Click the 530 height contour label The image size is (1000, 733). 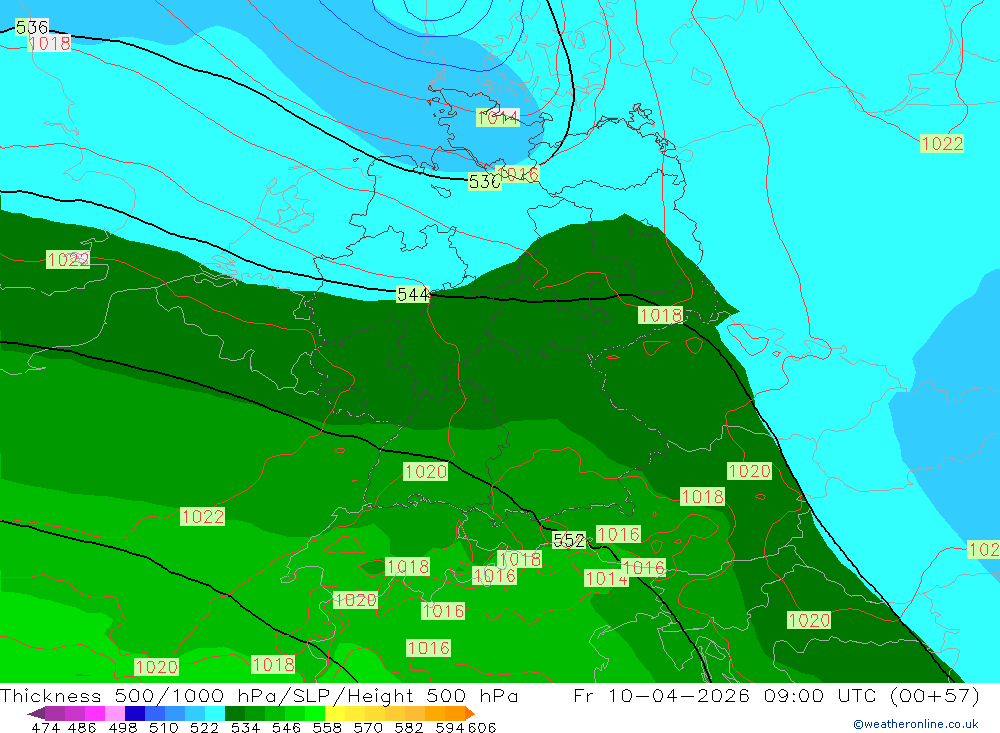pos(485,182)
